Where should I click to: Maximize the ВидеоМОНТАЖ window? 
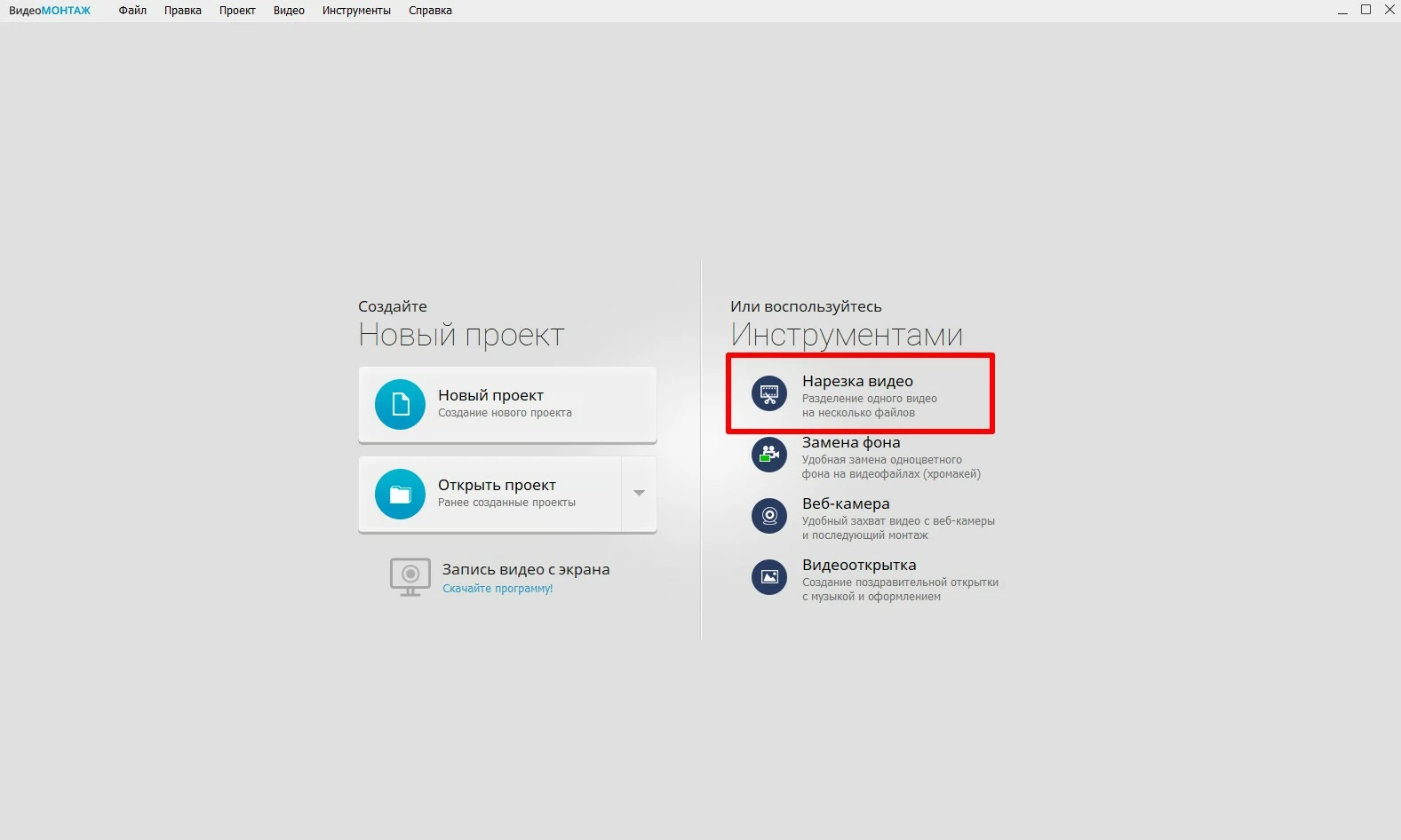click(1366, 10)
